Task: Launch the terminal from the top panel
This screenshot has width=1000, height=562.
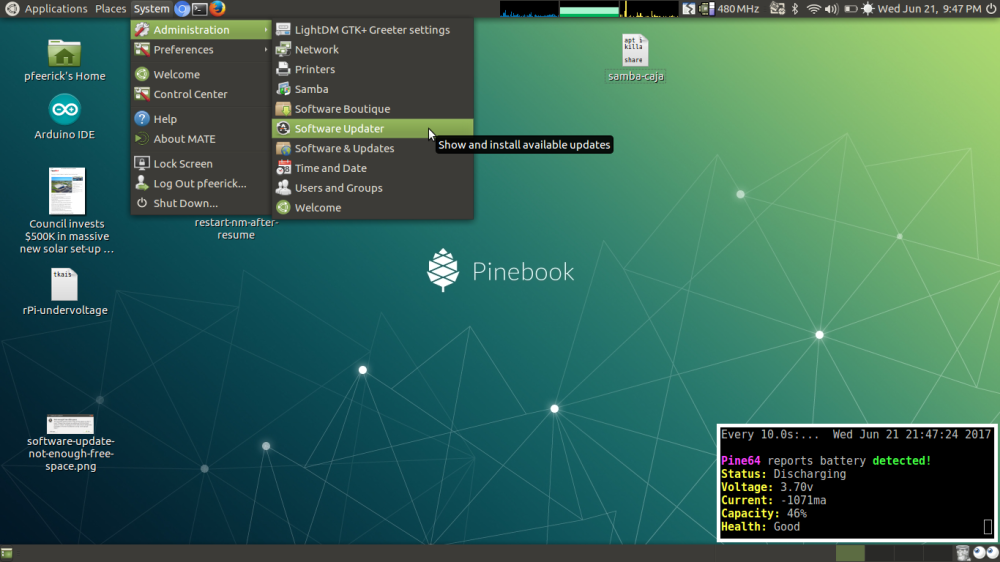Action: click(x=200, y=9)
